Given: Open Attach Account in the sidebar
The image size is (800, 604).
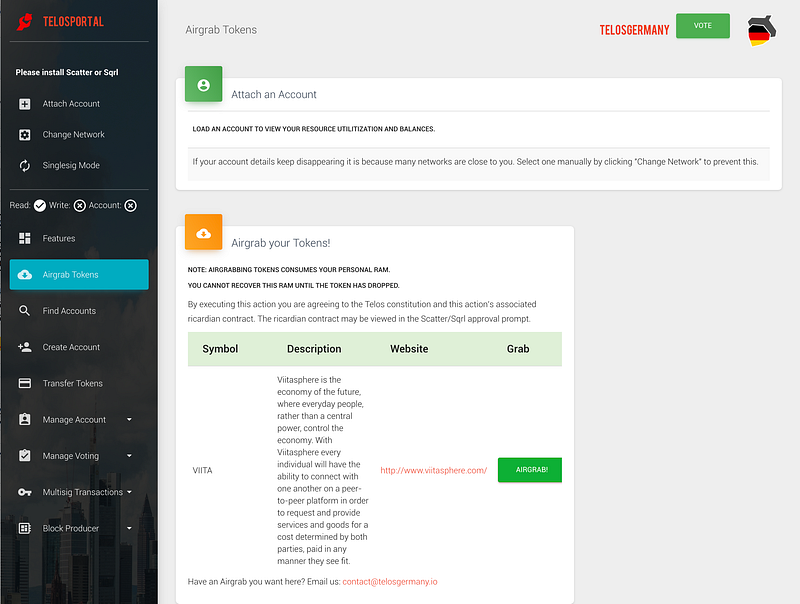Looking at the screenshot, I should click(79, 104).
